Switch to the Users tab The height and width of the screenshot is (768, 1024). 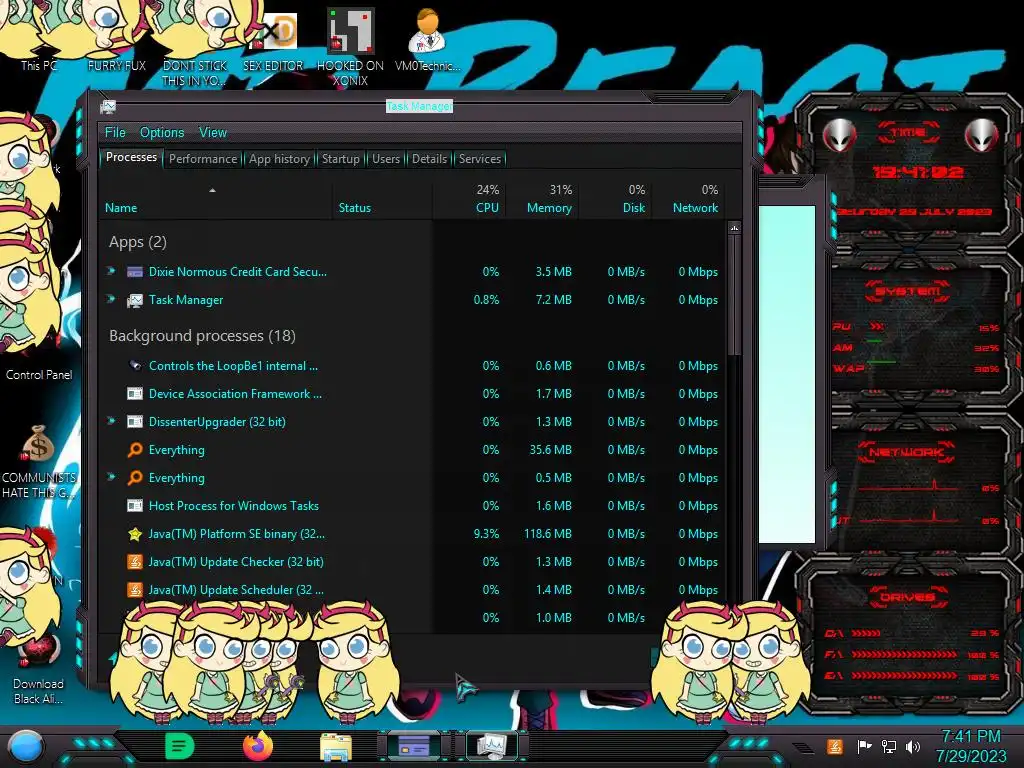click(x=386, y=159)
